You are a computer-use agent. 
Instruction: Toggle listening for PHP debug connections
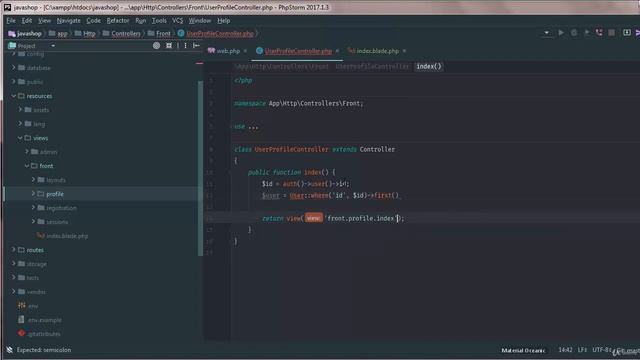tap(599, 33)
